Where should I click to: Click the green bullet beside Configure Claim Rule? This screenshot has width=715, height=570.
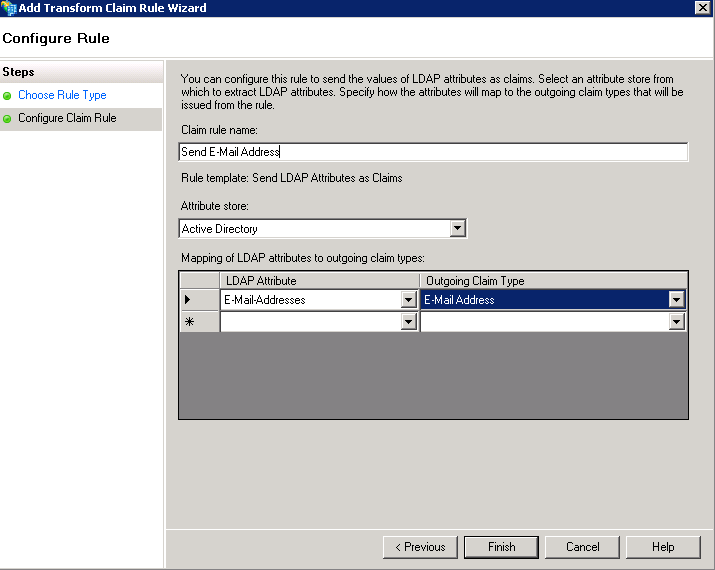tap(8, 119)
